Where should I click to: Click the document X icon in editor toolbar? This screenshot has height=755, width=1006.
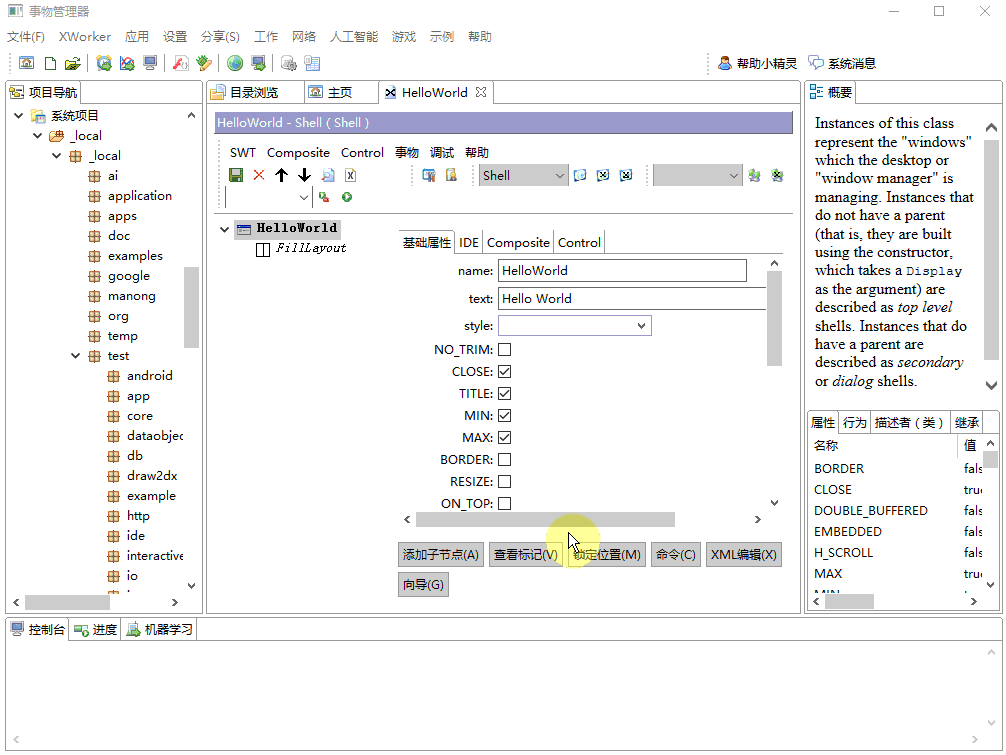(x=350, y=175)
